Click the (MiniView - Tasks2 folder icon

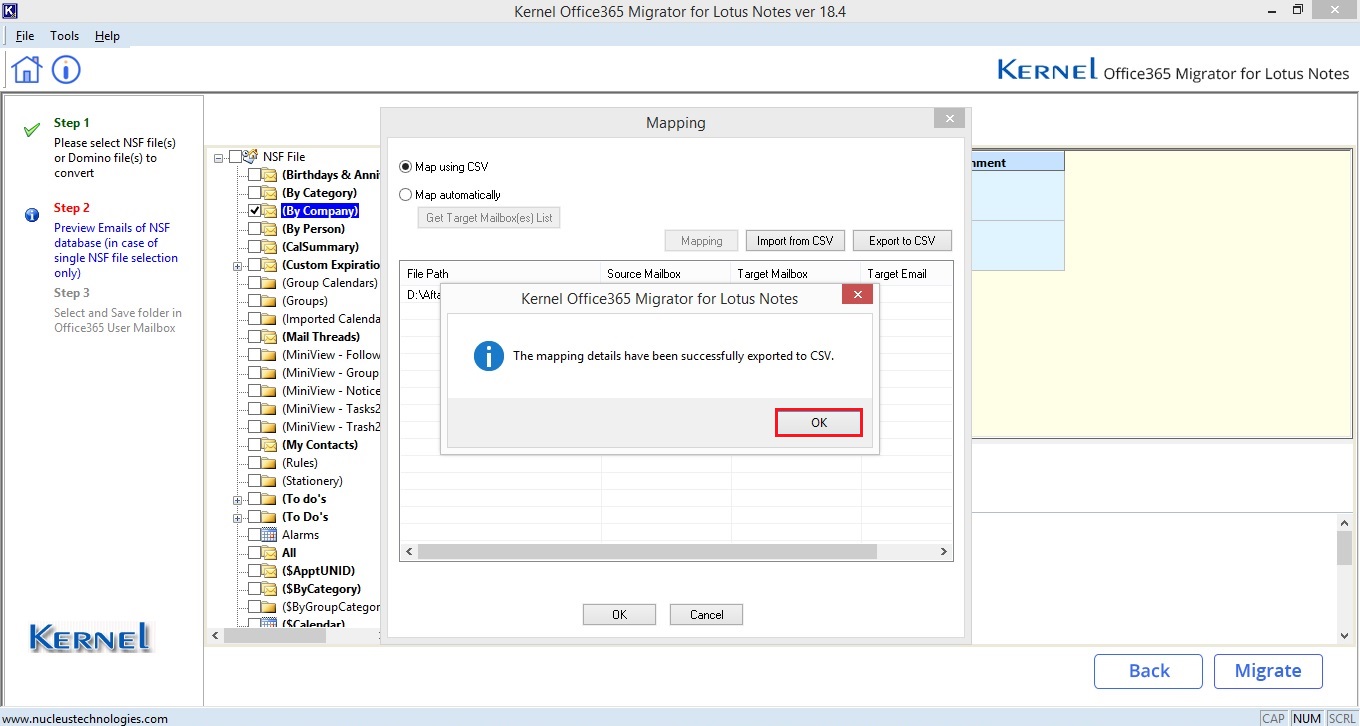point(270,409)
